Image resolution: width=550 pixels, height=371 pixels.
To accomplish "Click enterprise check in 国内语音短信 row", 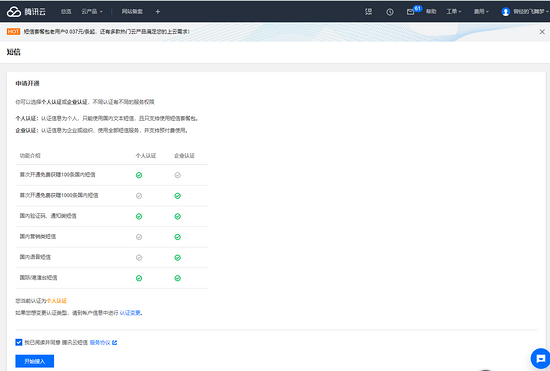I will pos(177,258).
